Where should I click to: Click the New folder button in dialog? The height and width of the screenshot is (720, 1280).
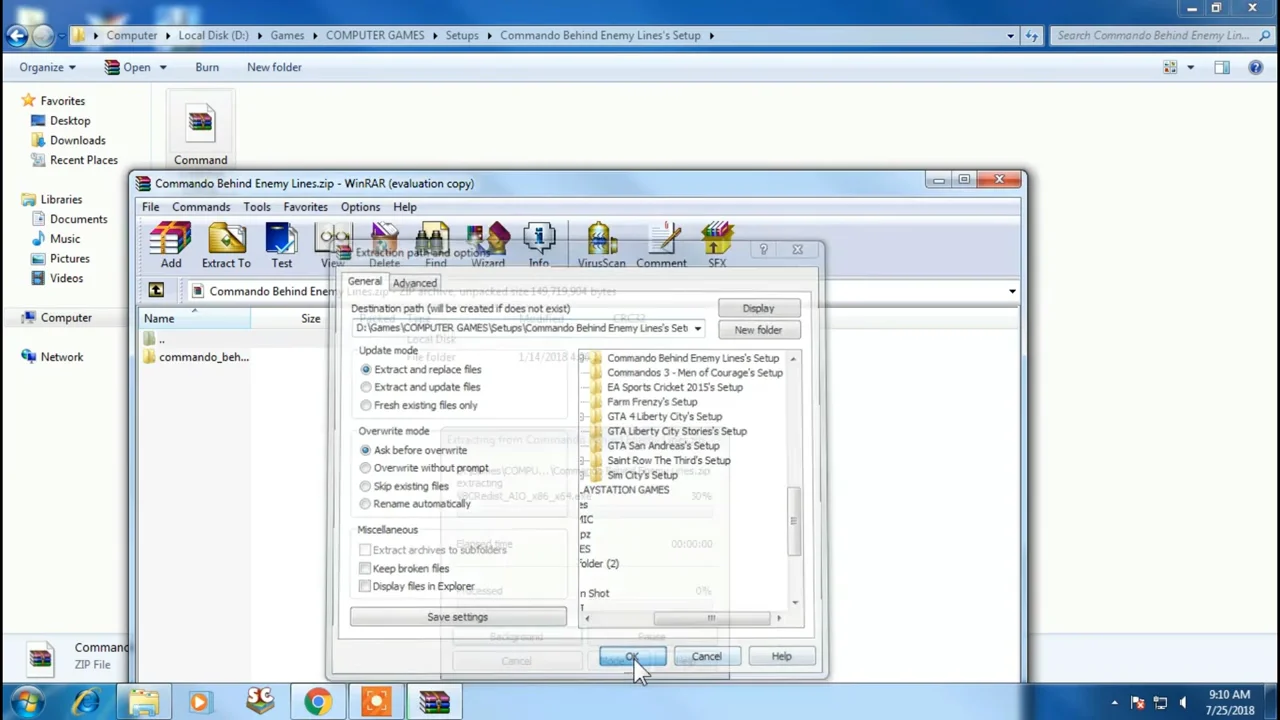[x=758, y=330]
